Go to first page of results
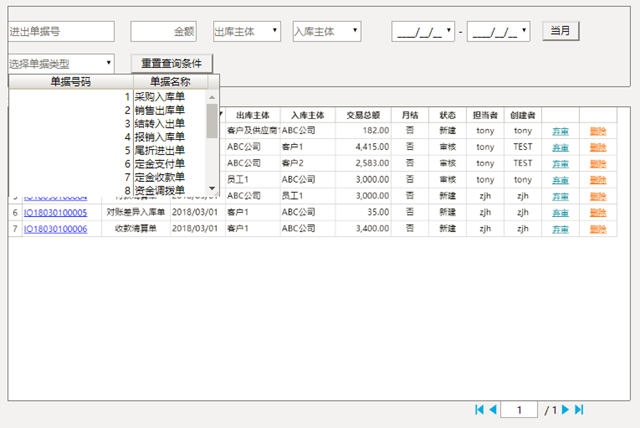 coord(480,410)
